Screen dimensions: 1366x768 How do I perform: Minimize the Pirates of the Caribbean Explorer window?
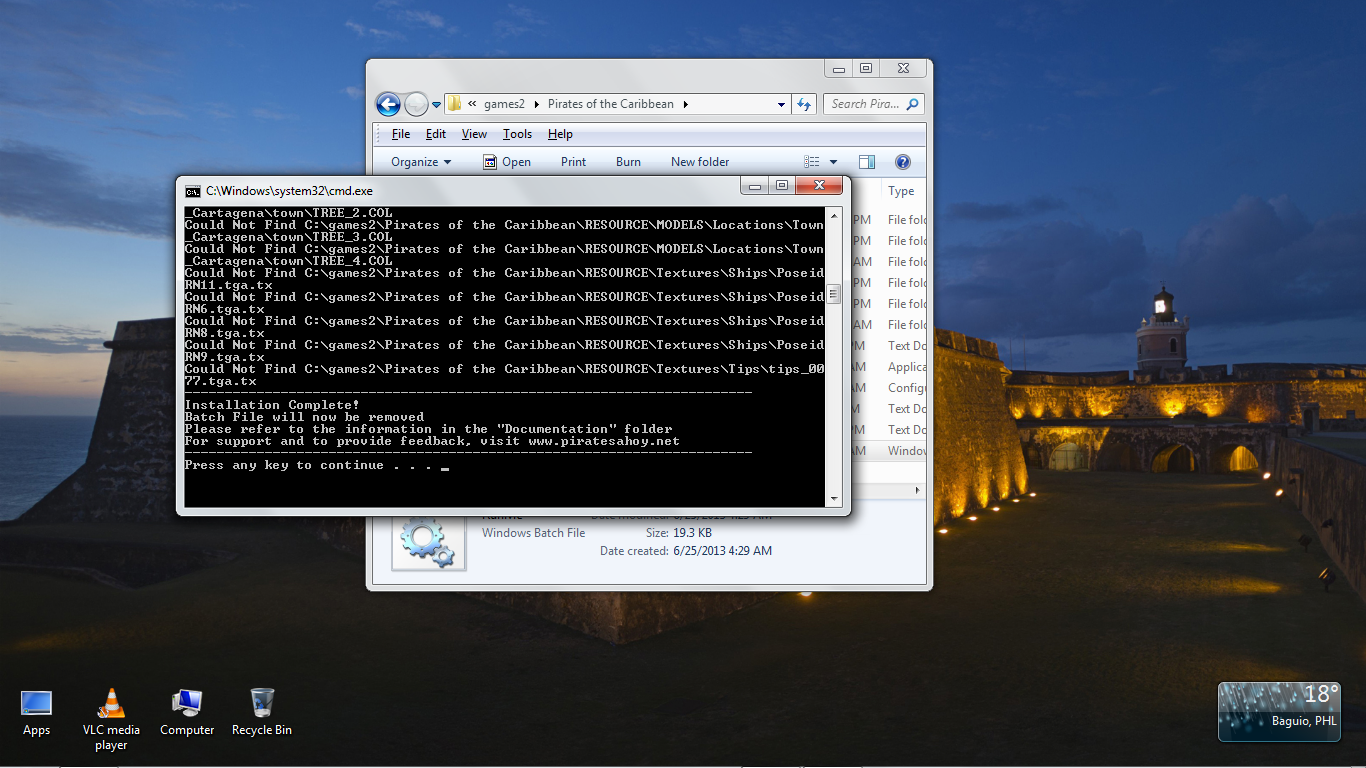839,69
